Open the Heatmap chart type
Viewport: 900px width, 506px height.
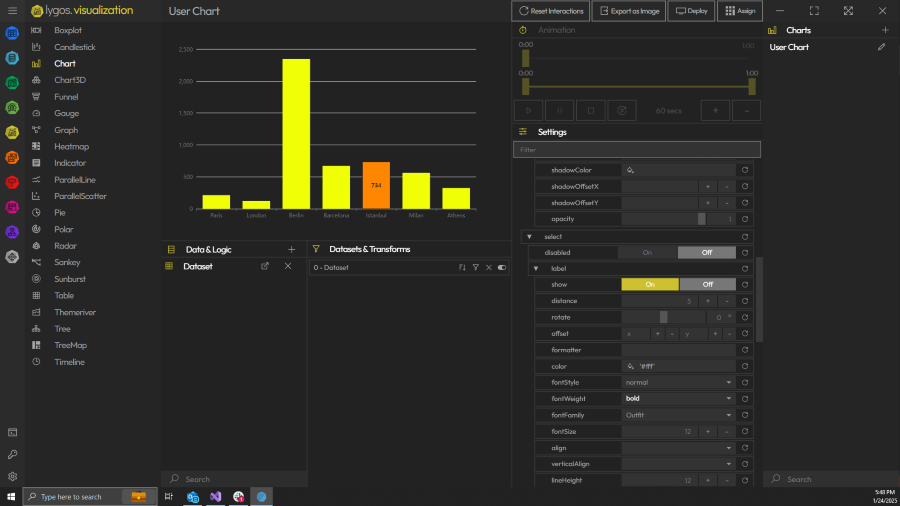(x=71, y=147)
